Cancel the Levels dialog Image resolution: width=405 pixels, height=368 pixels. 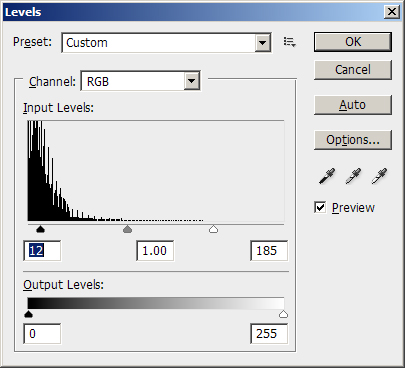click(x=353, y=70)
